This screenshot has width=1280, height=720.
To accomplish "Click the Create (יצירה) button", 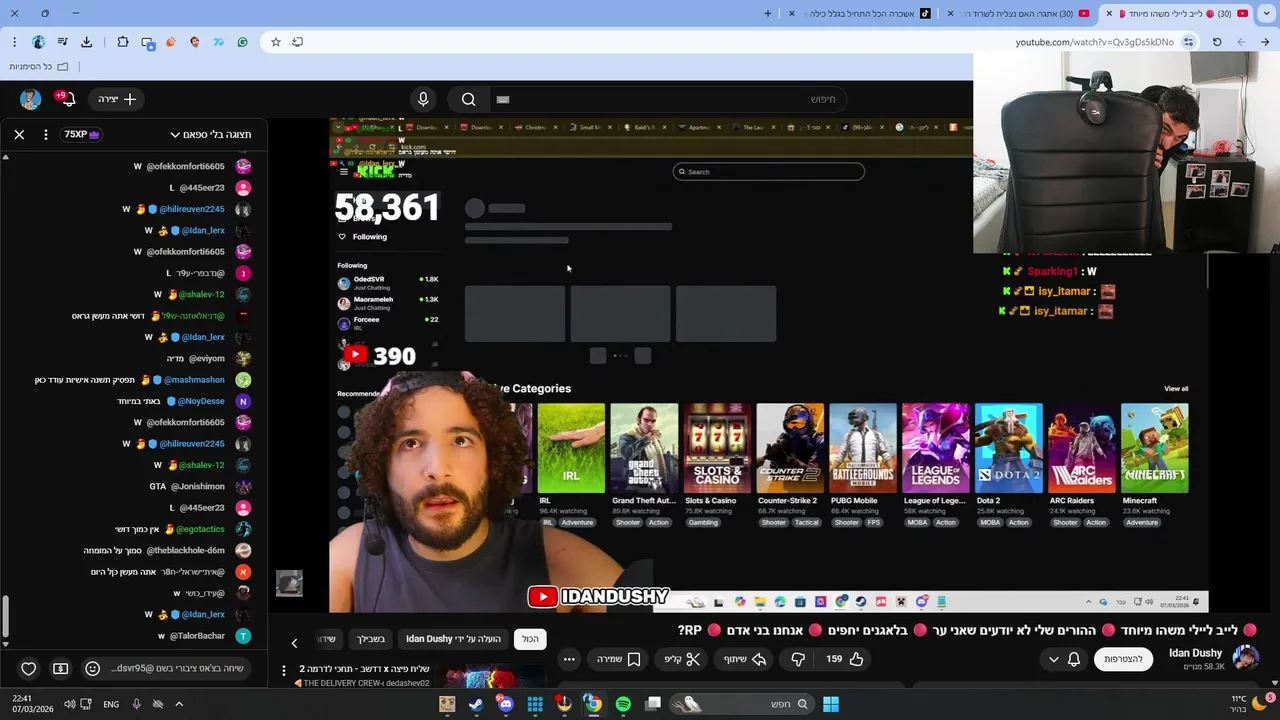I will tap(117, 99).
